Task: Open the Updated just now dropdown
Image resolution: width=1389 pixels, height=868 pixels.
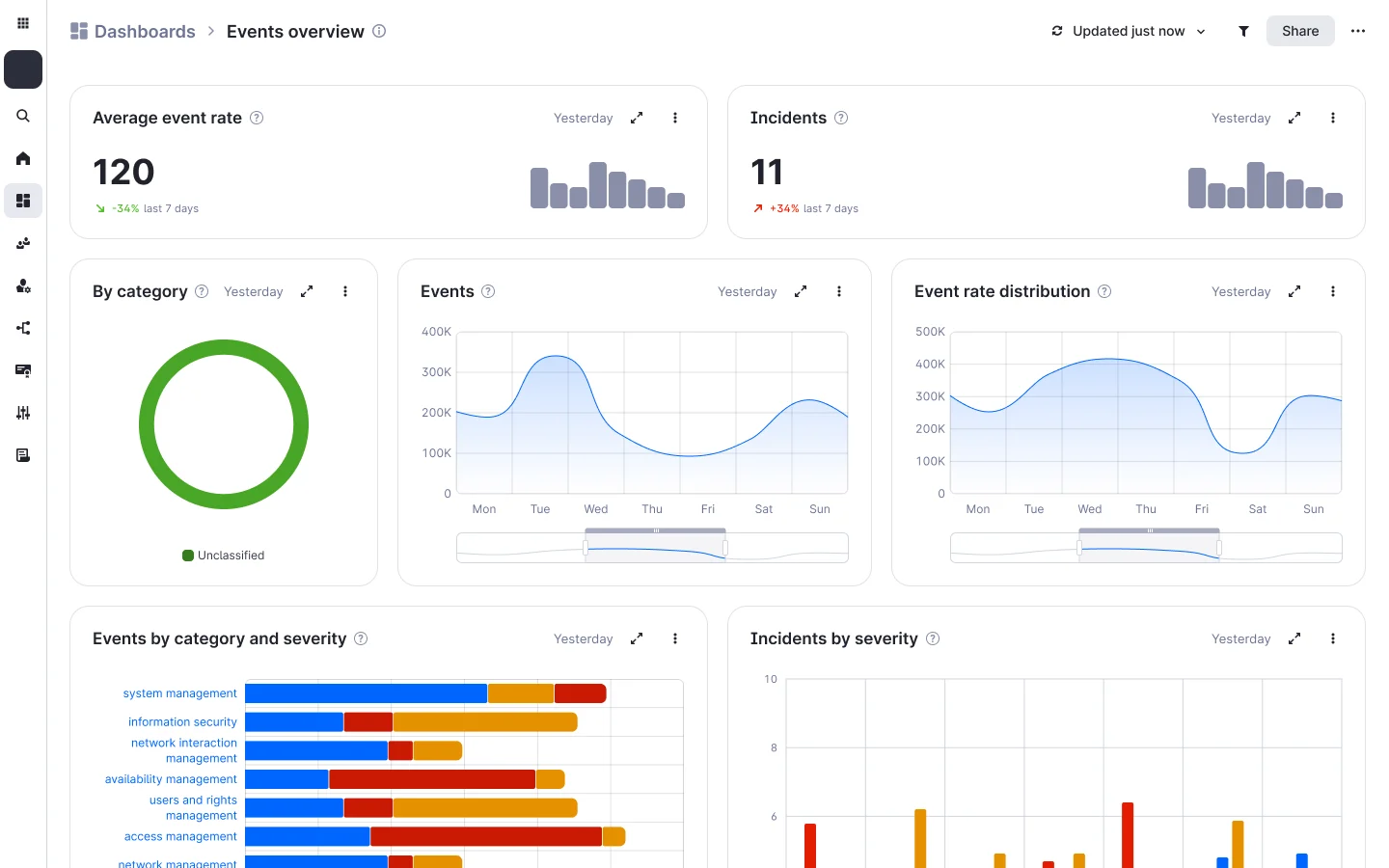Action: click(1129, 31)
